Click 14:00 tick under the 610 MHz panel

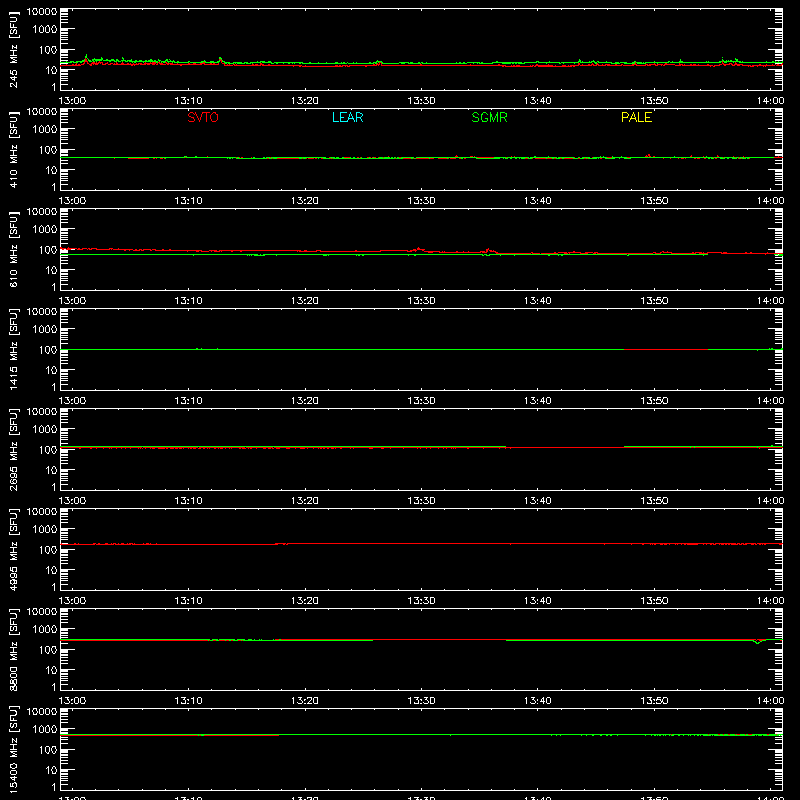click(770, 301)
